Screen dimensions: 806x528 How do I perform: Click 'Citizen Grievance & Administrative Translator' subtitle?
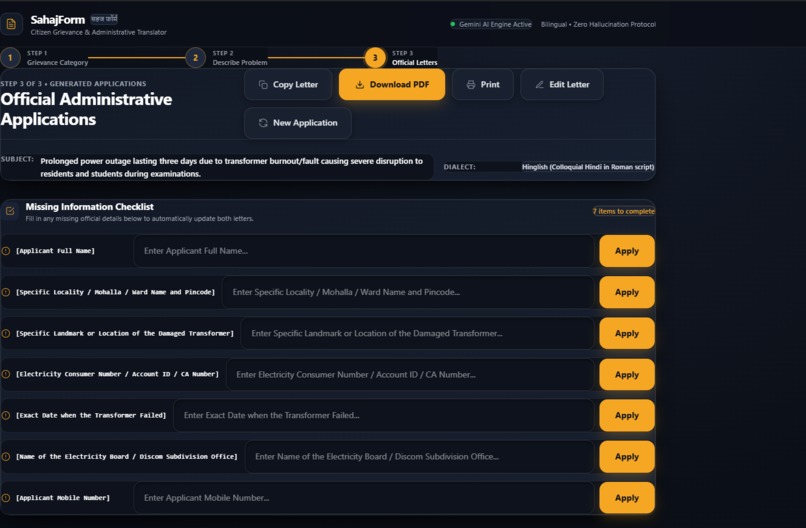(x=98, y=32)
